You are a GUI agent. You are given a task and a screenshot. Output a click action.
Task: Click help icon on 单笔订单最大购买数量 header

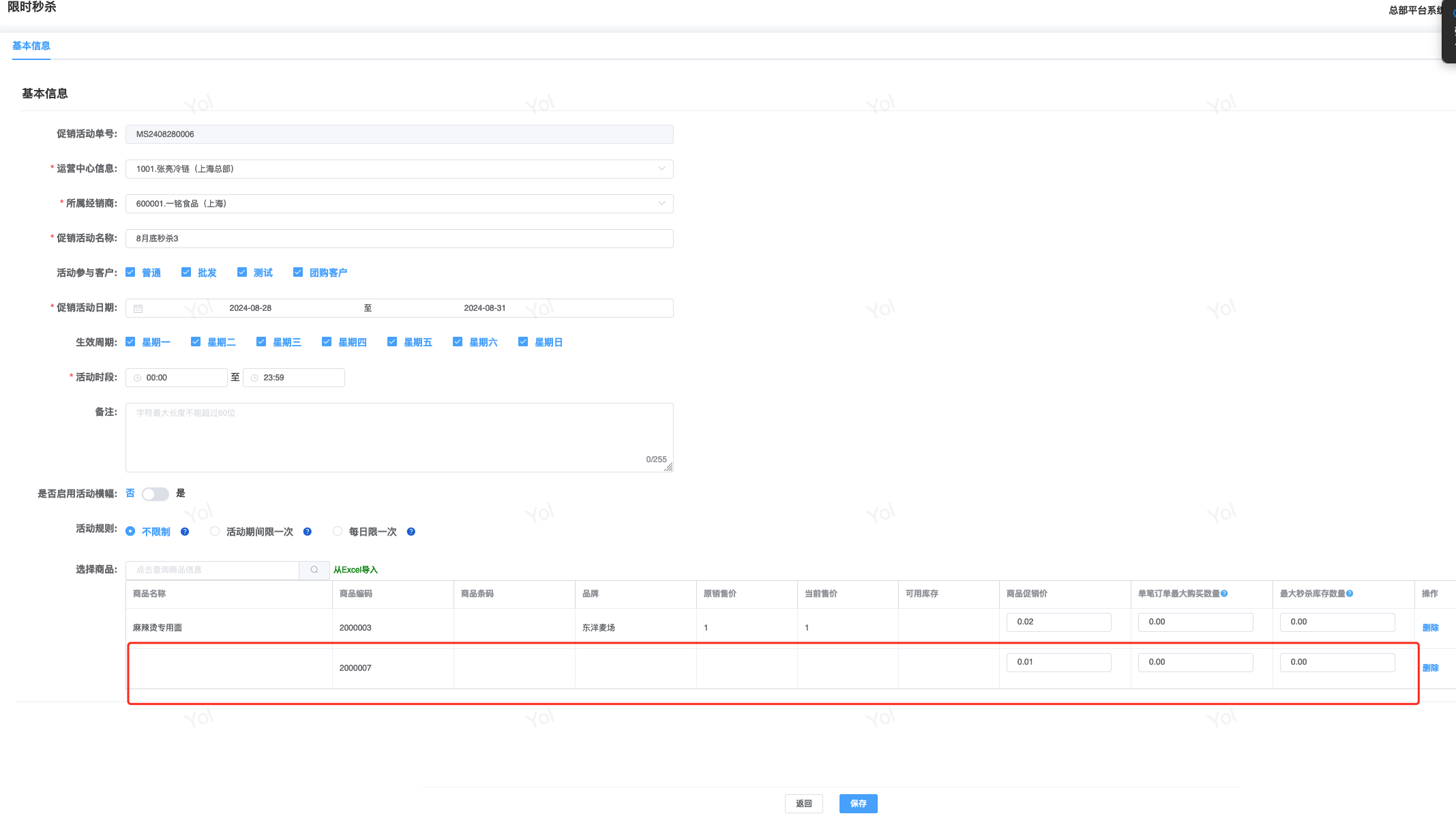point(1224,594)
